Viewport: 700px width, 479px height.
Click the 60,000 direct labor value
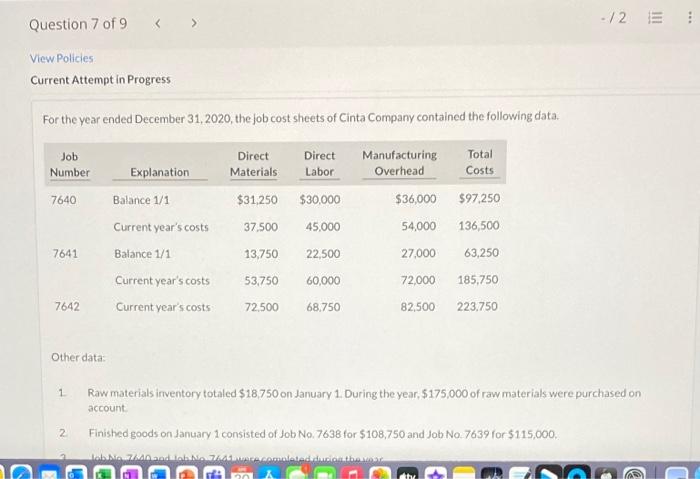tap(323, 281)
